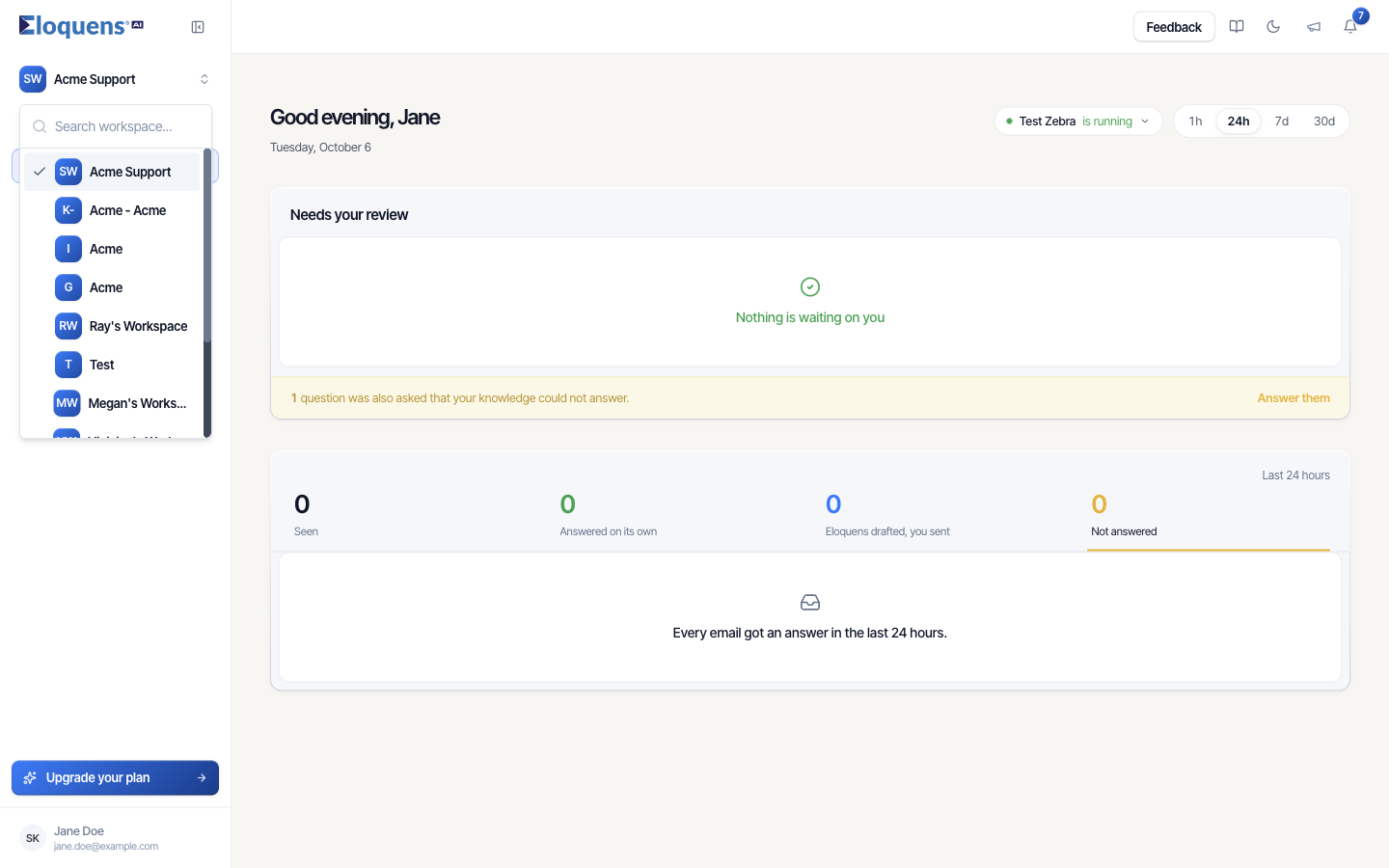Select the 24h time range

point(1239,122)
